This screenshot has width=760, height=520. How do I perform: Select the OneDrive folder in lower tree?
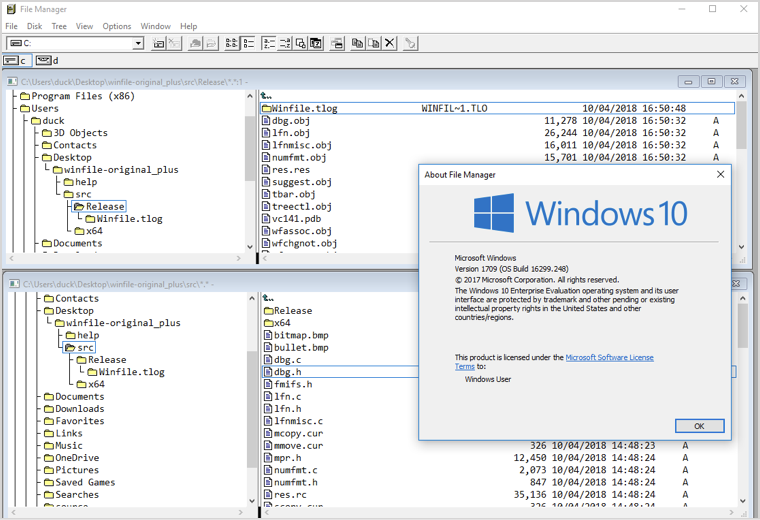tap(72, 458)
